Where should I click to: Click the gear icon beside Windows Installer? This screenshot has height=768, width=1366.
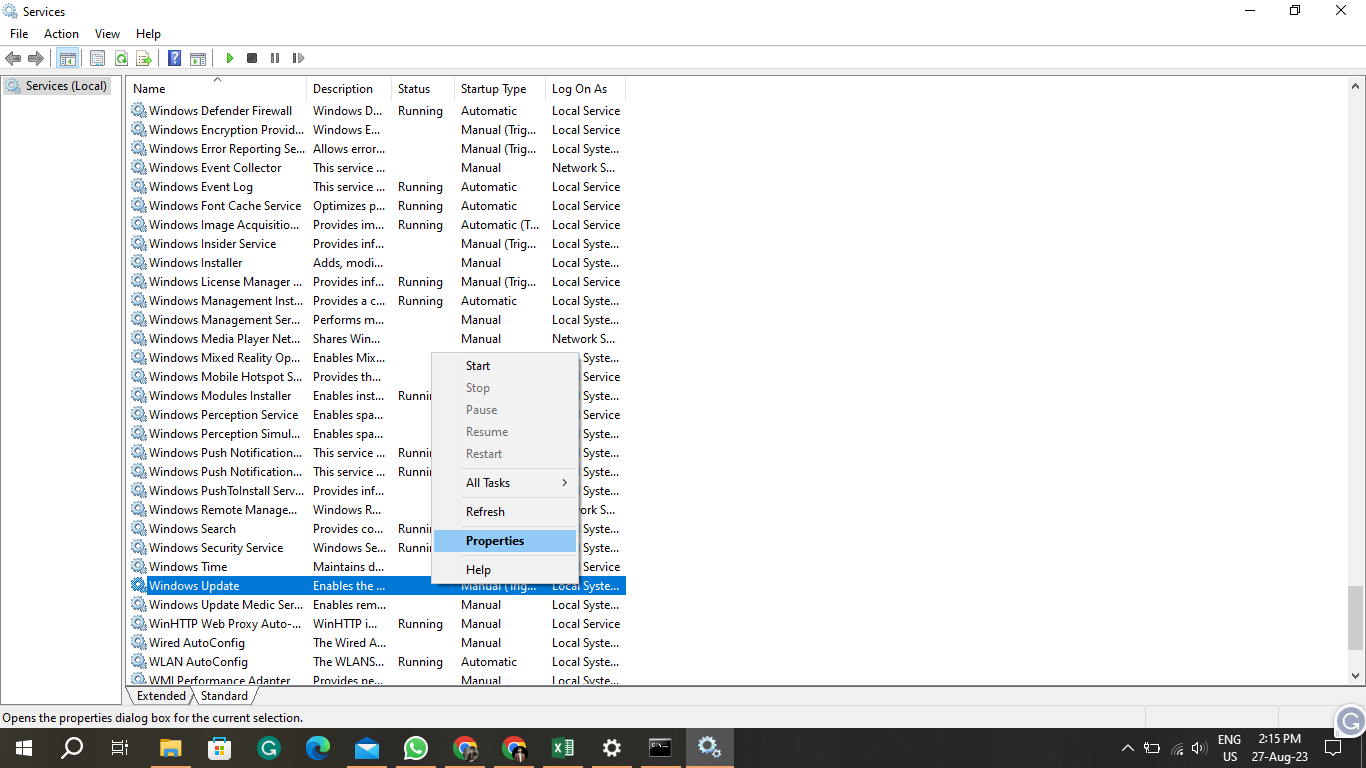139,262
